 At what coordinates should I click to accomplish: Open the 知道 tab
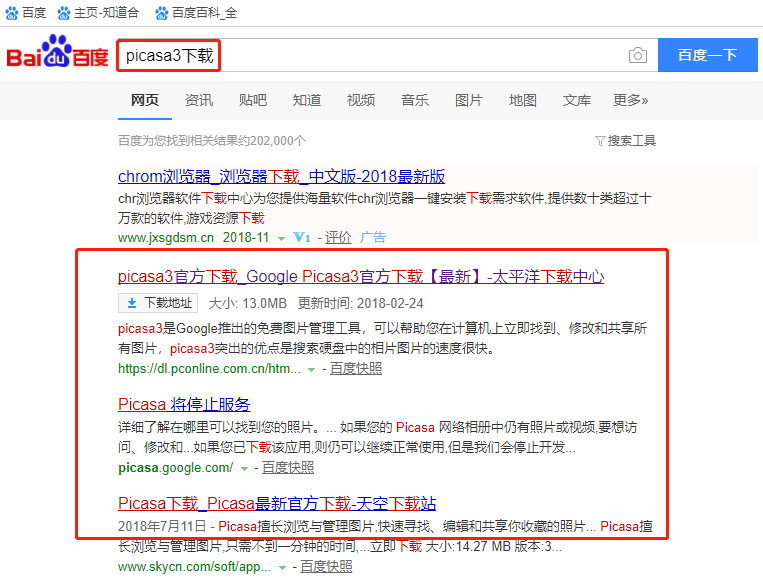coord(307,100)
